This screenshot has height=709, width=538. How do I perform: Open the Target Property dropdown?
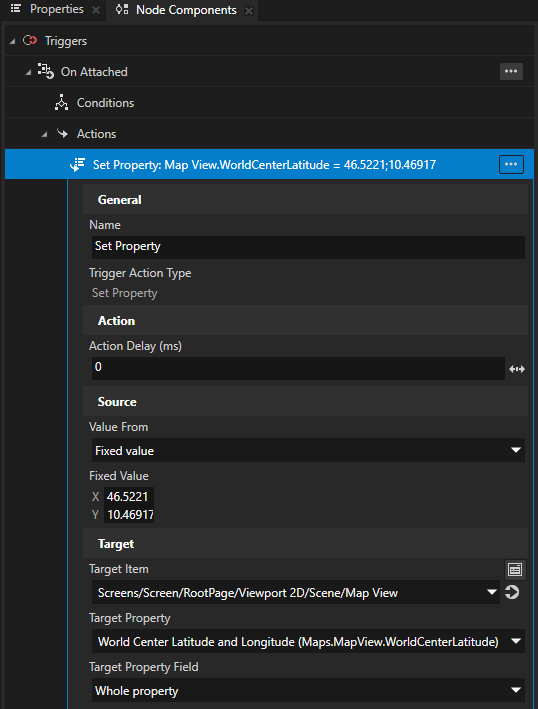point(308,641)
